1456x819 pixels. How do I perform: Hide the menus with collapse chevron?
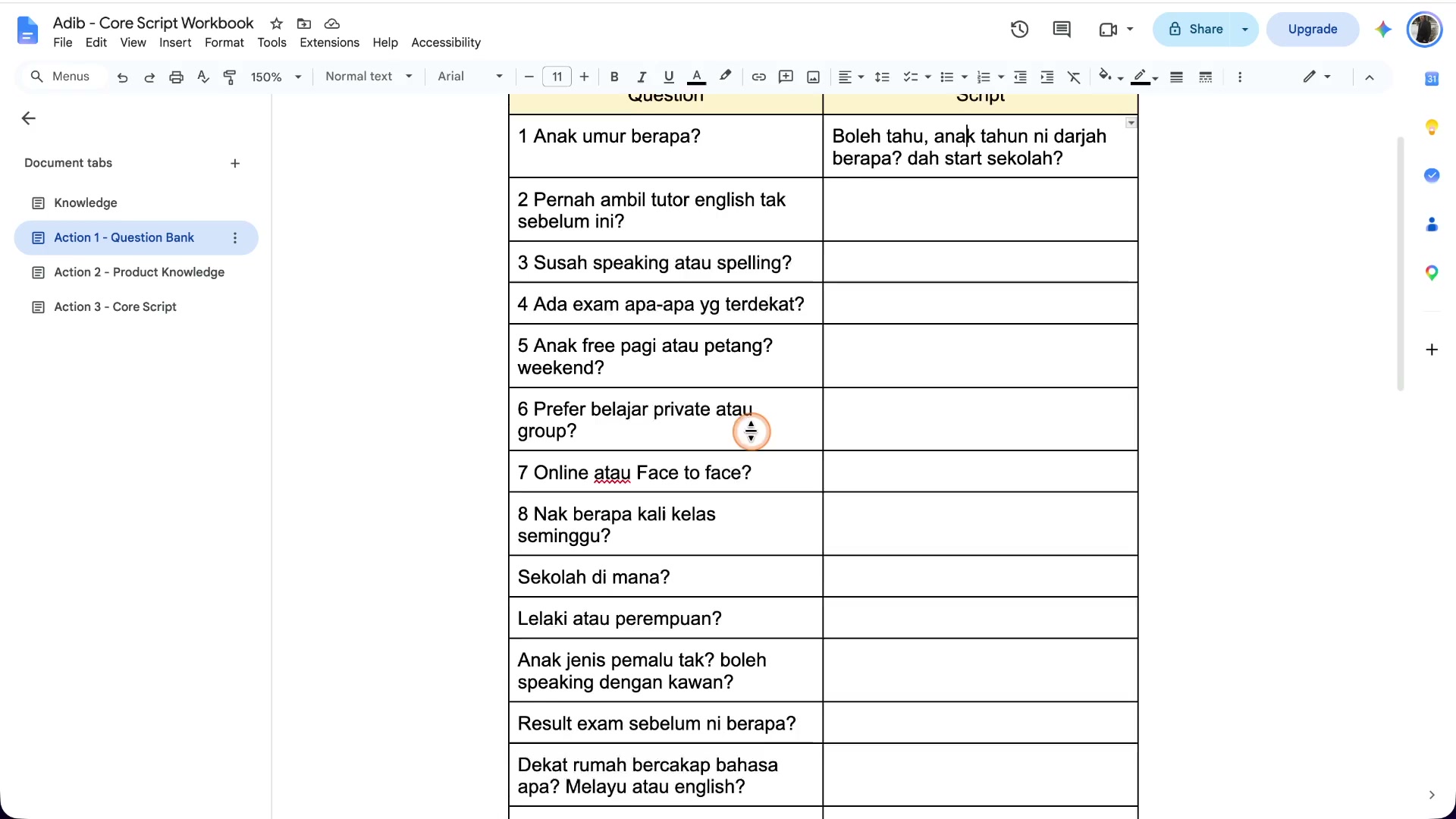(x=1370, y=77)
